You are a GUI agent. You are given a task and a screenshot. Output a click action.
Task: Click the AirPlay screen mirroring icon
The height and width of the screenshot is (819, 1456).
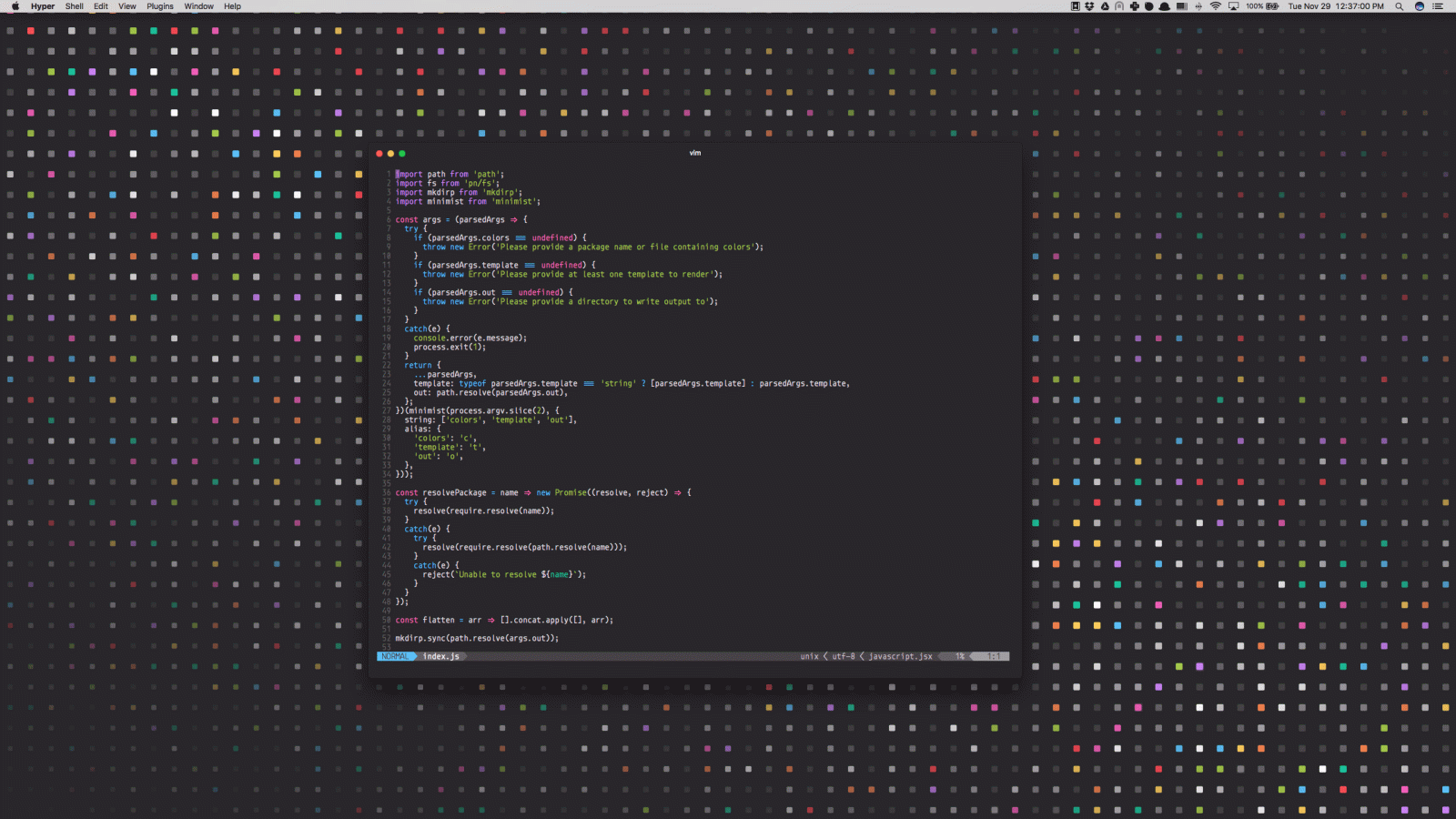coord(1233,6)
